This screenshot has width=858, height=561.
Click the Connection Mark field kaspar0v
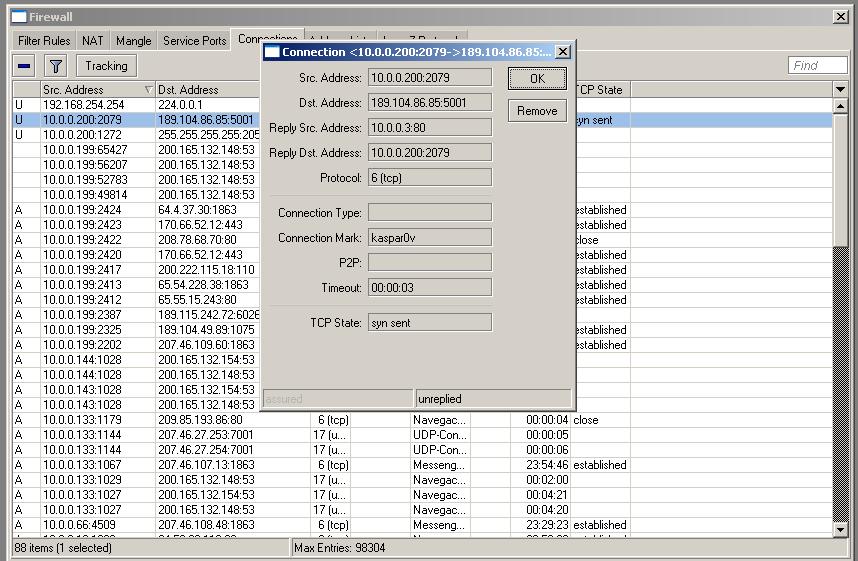coord(430,237)
